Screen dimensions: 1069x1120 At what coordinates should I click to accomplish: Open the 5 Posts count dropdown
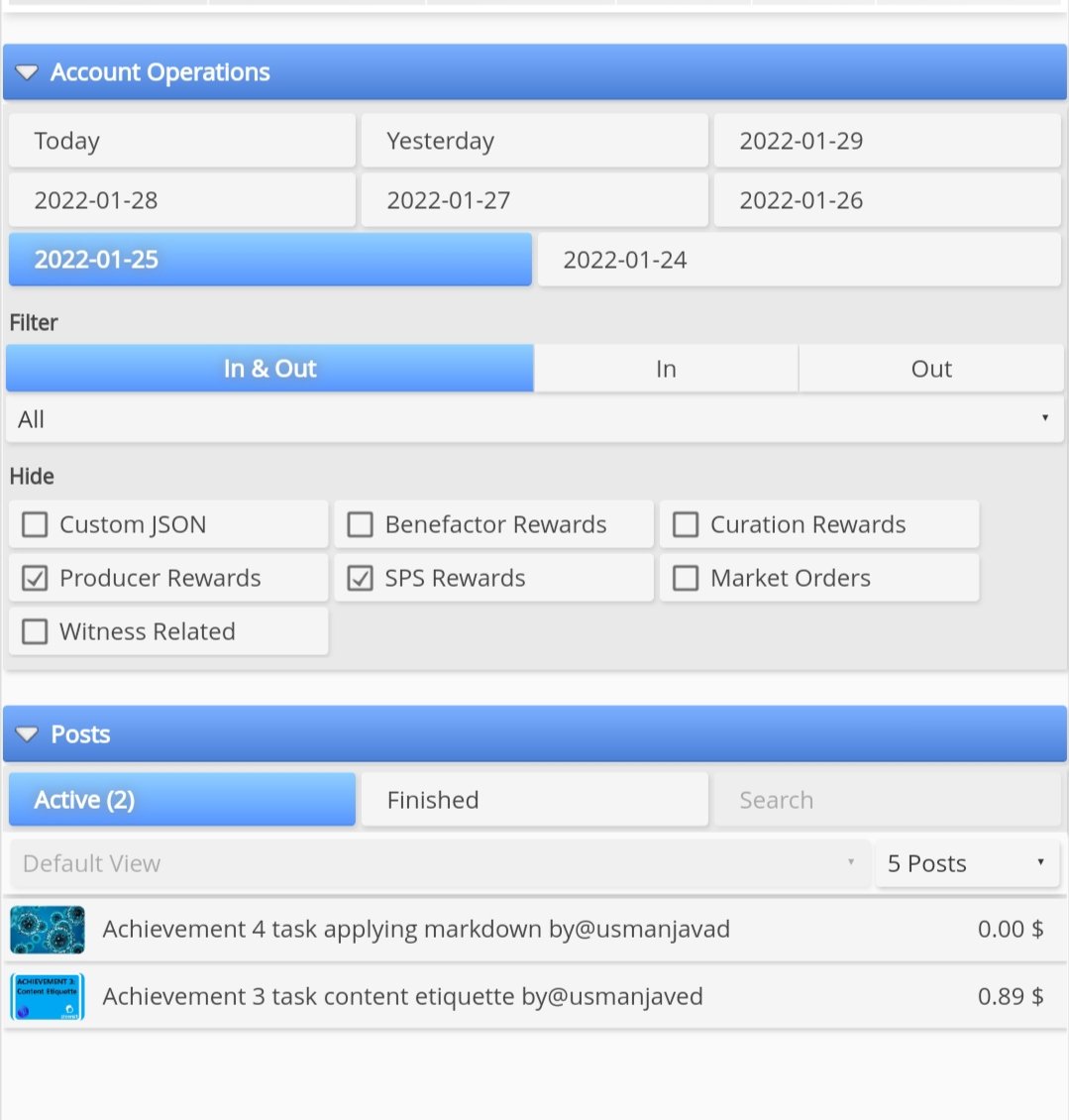[967, 863]
